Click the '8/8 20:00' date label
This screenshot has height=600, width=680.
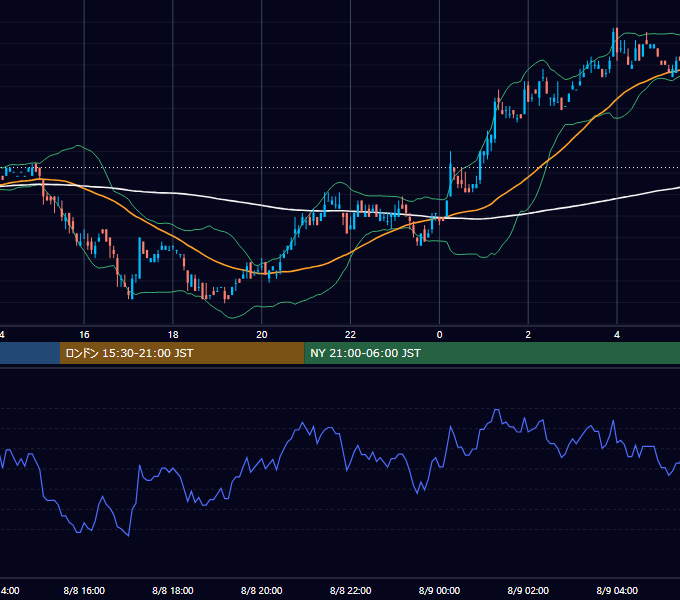tap(262, 590)
